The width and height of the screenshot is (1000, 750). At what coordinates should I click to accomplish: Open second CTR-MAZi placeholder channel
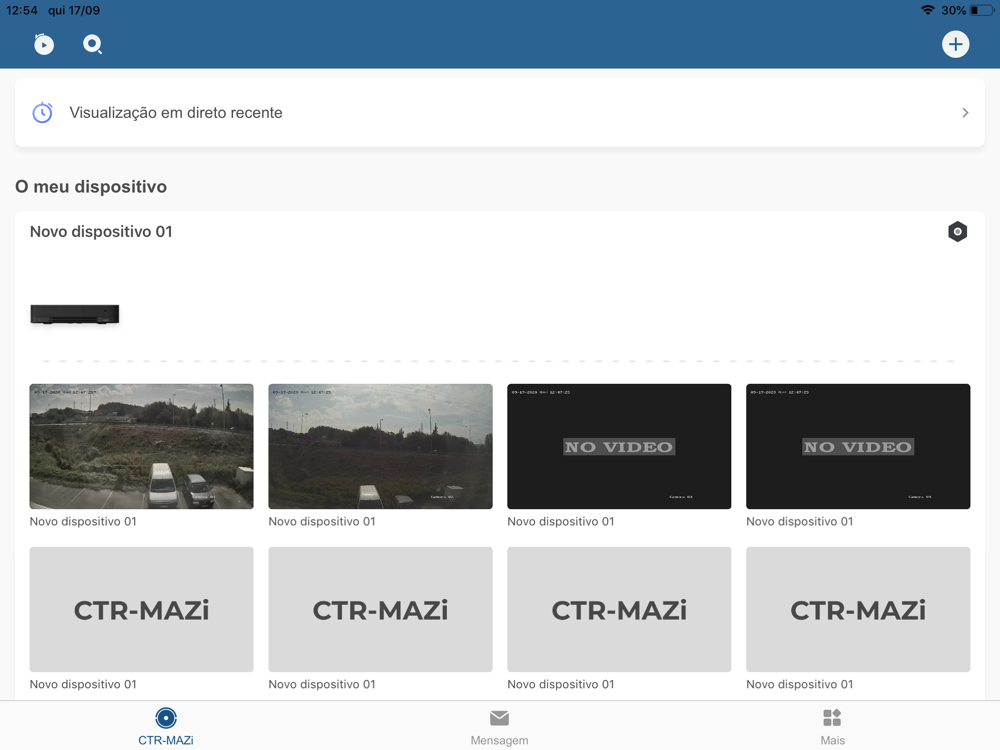380,609
